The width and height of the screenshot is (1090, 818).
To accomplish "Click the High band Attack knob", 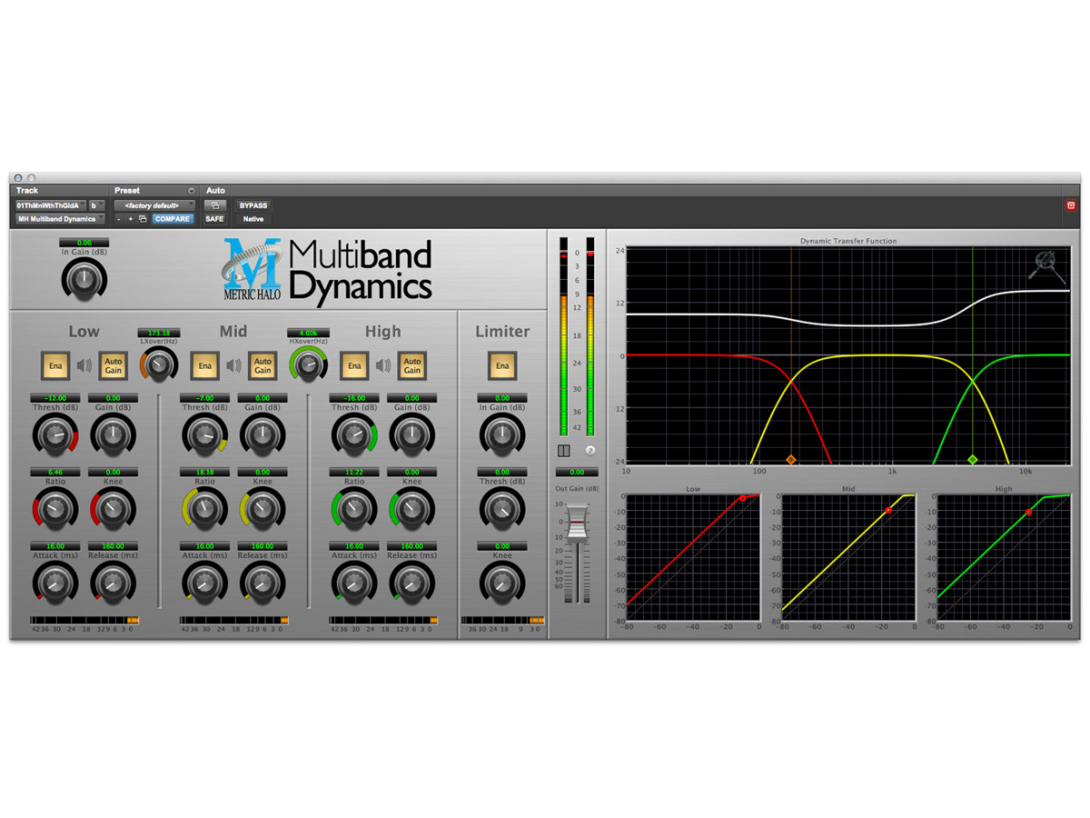I will click(x=354, y=583).
